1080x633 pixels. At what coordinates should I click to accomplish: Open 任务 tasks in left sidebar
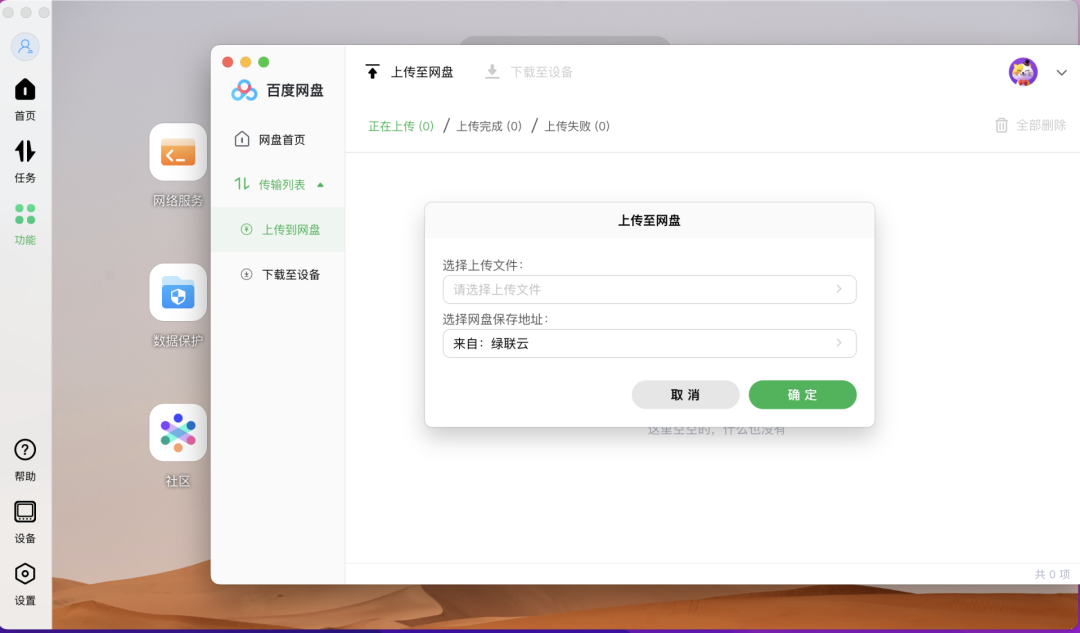click(25, 162)
